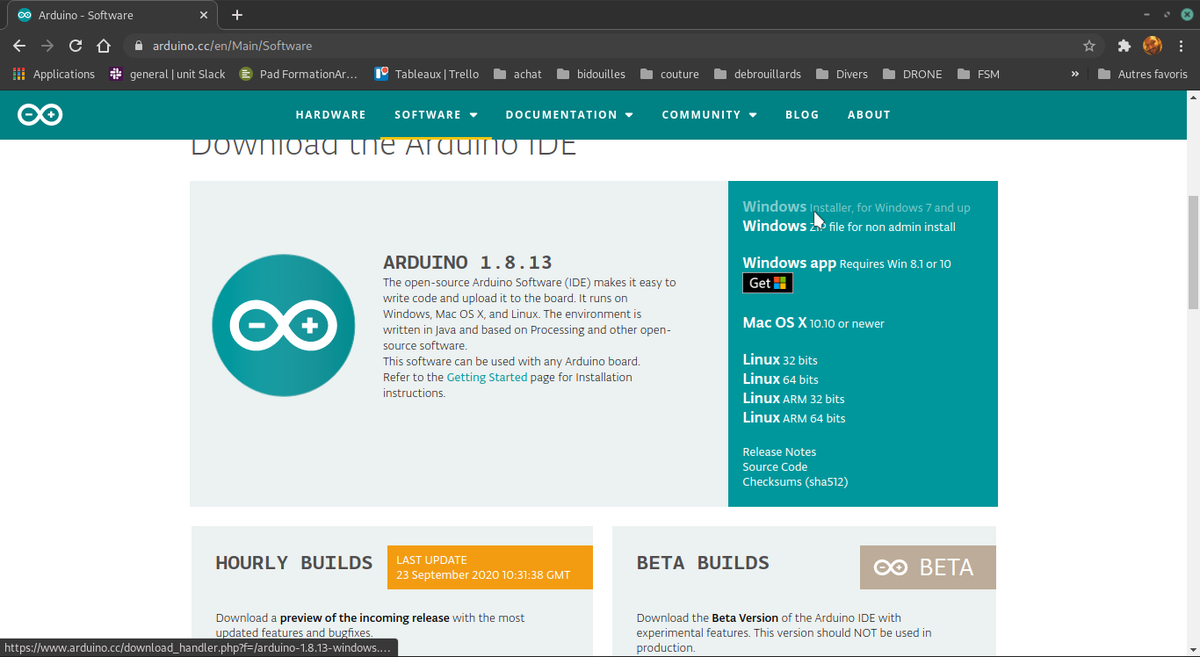Click the Arduino infinity logo in the navigation bar
Image resolution: width=1200 pixels, height=657 pixels.
(40, 114)
